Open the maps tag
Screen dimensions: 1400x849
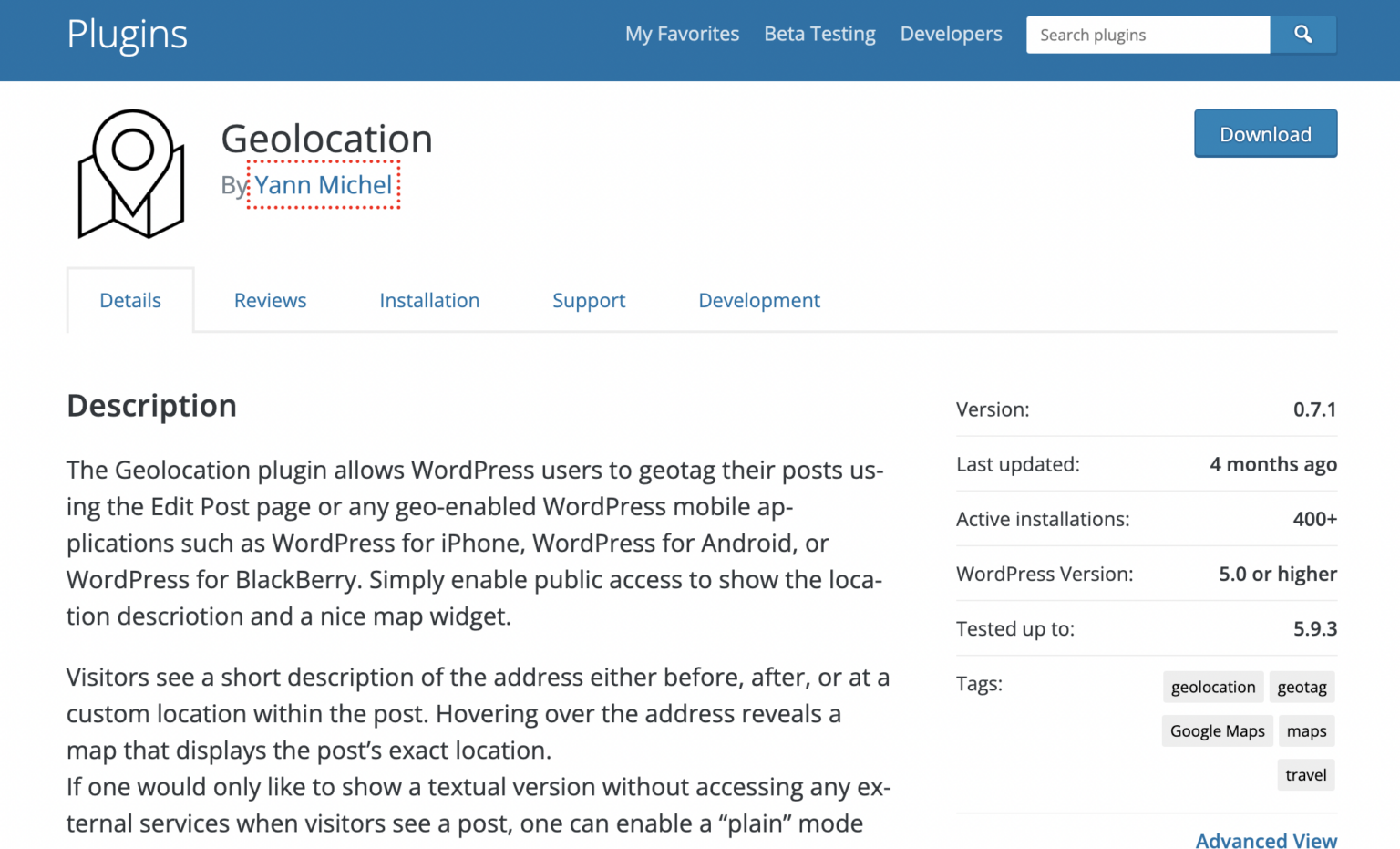pos(1306,730)
